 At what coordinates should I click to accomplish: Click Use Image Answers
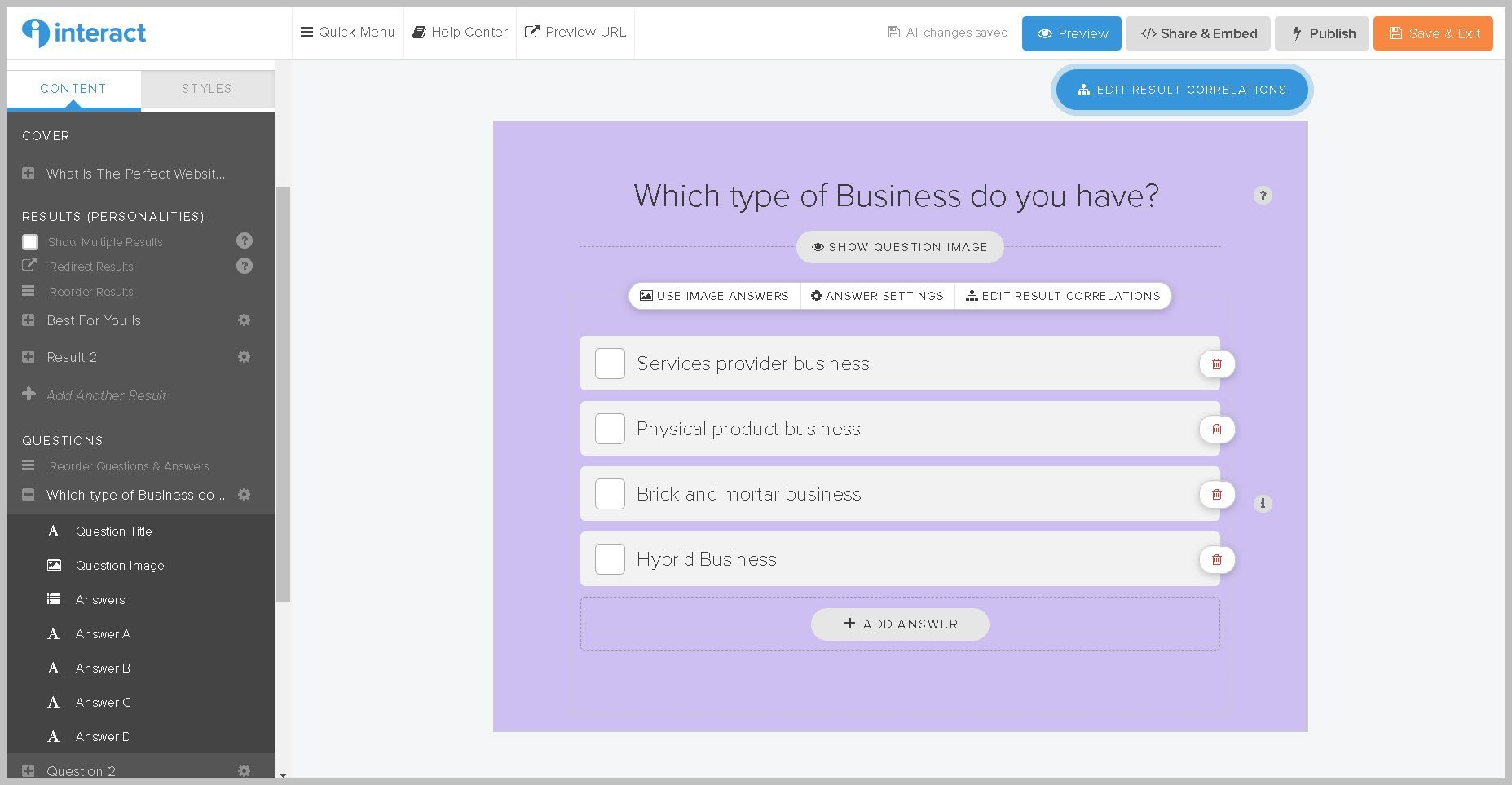(715, 296)
